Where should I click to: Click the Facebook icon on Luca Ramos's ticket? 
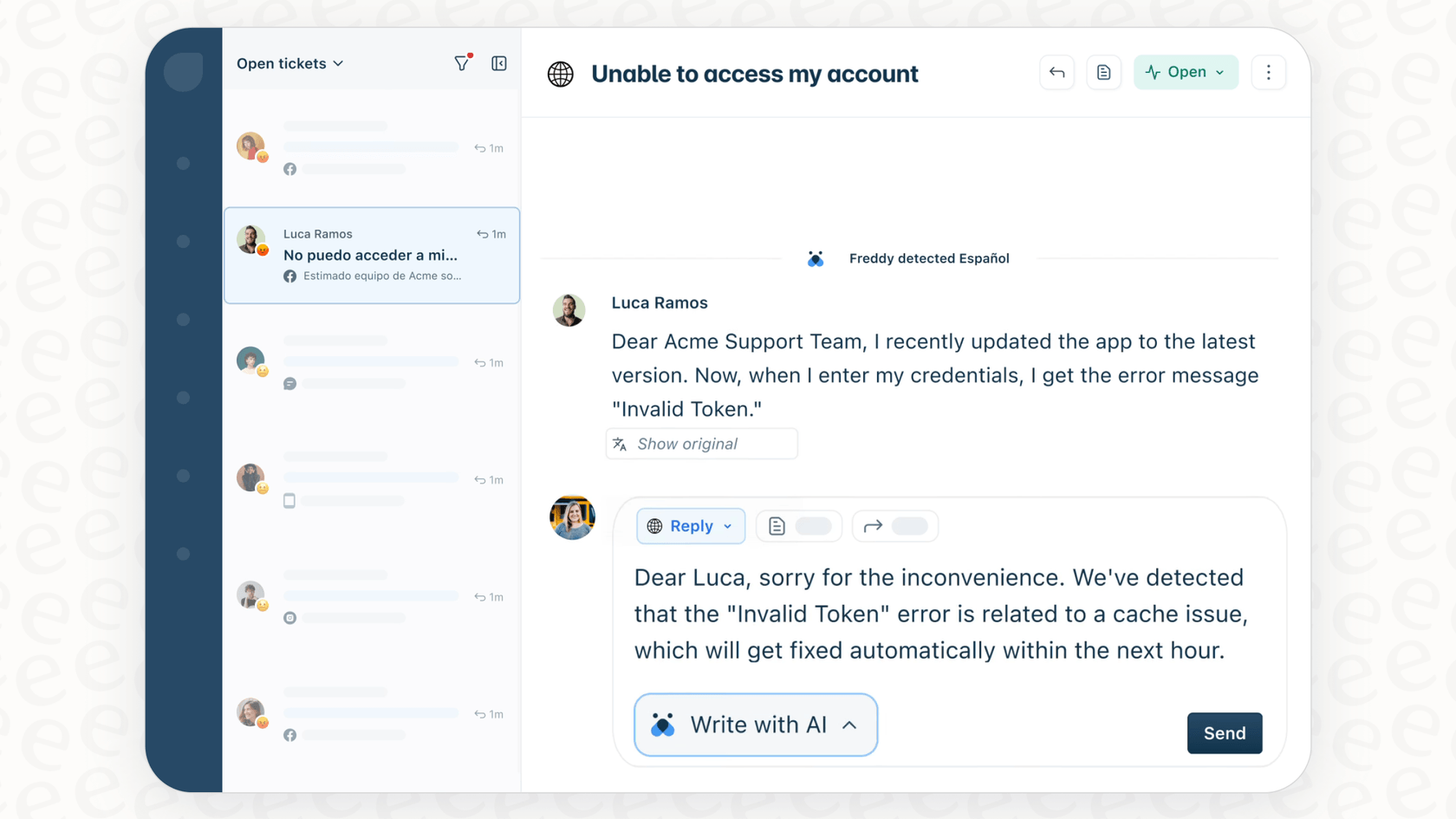click(289, 276)
